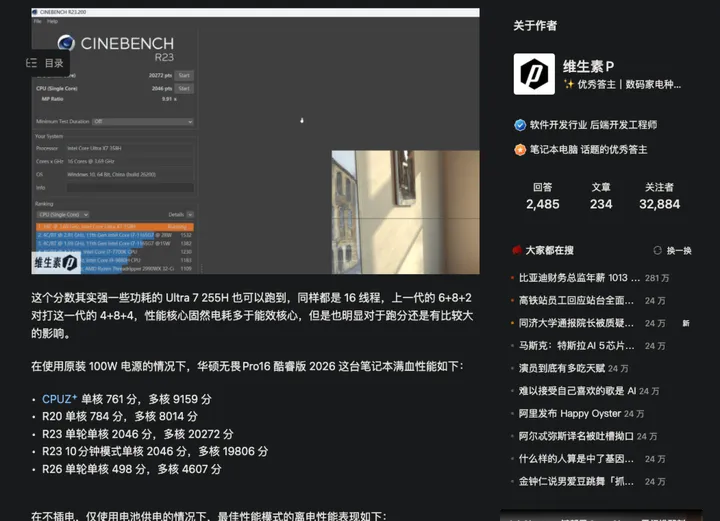Image resolution: width=720 pixels, height=521 pixels.
Task: Click line R20 单核 784 分
Action: (120, 416)
